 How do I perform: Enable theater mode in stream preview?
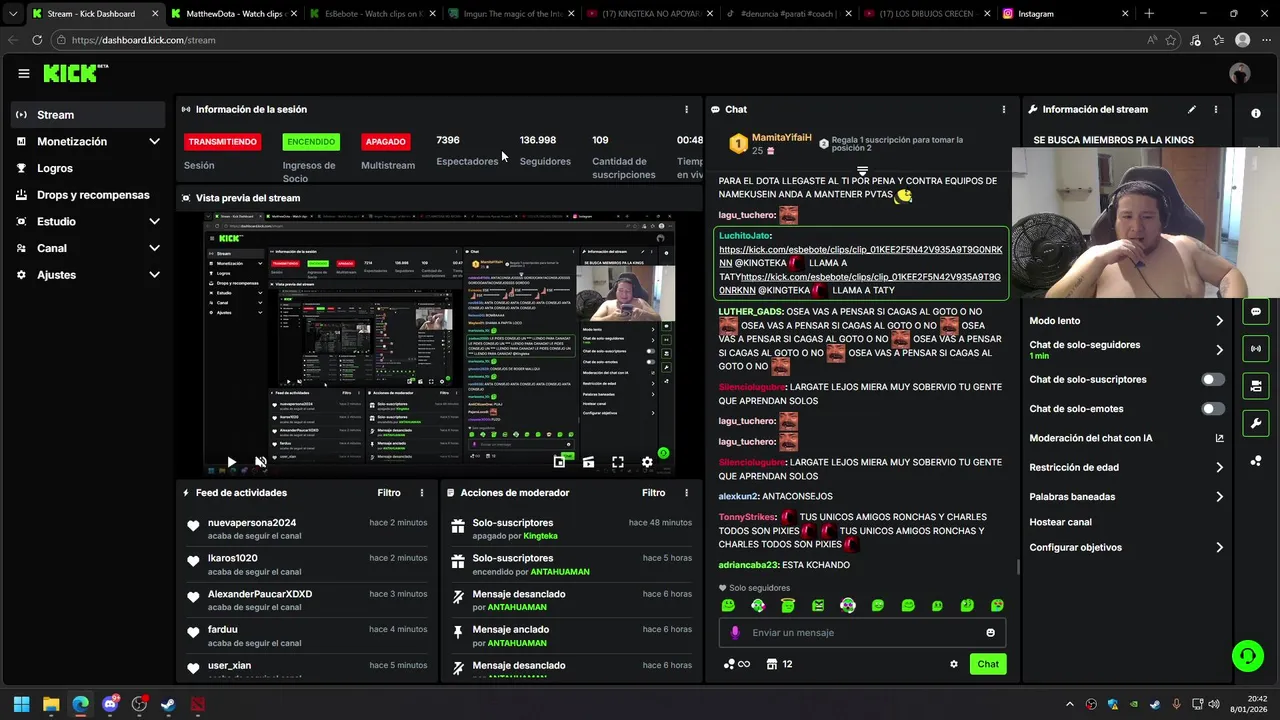pyautogui.click(x=588, y=462)
